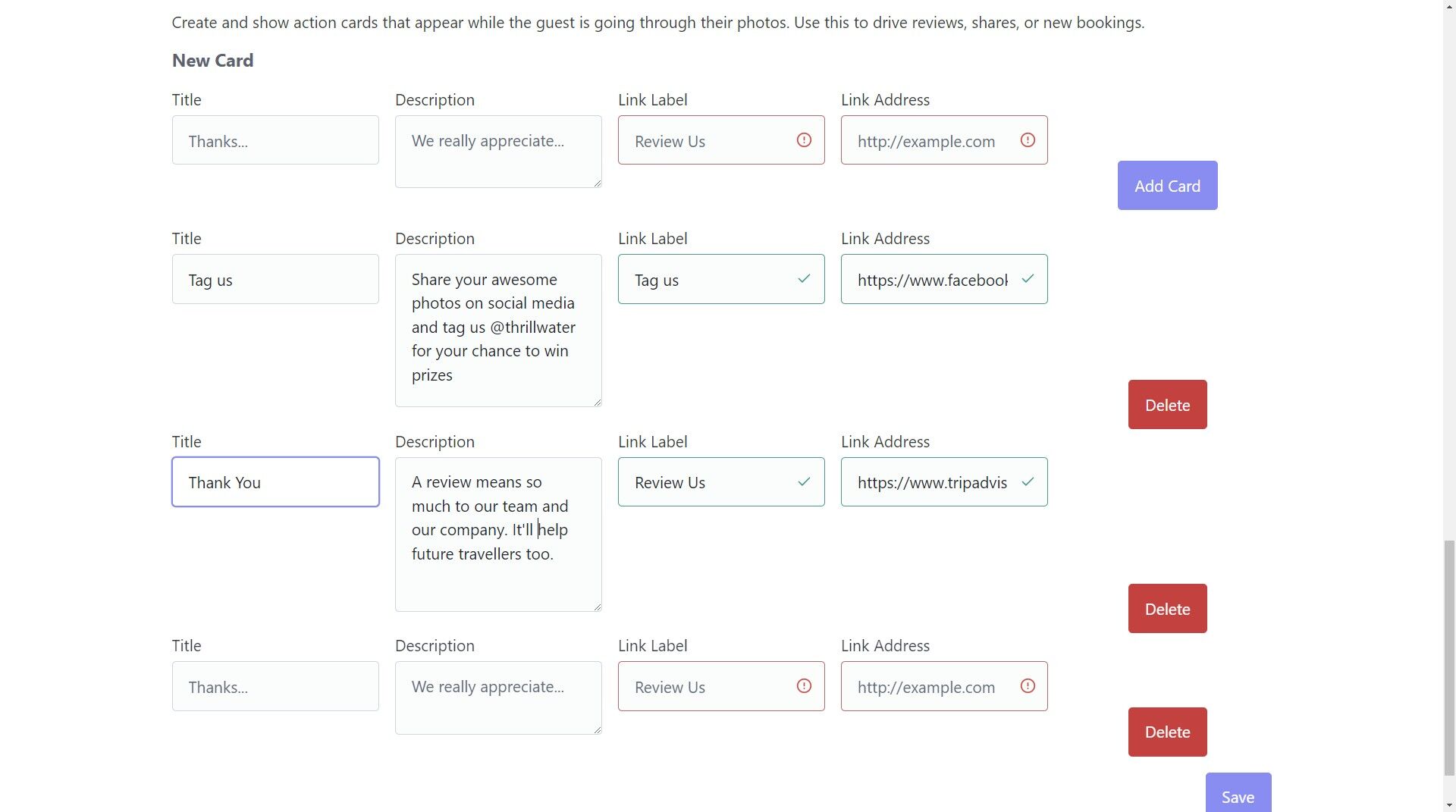Screen dimensions: 1456x812
Task: Edit the Tag us description text
Action: pos(498,330)
